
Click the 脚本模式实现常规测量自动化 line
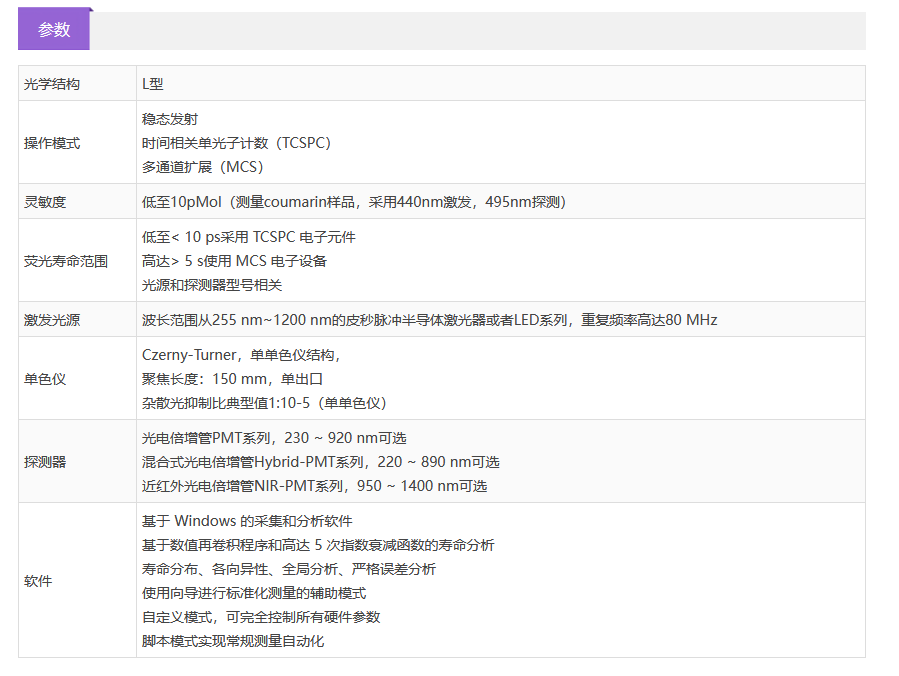pos(233,641)
